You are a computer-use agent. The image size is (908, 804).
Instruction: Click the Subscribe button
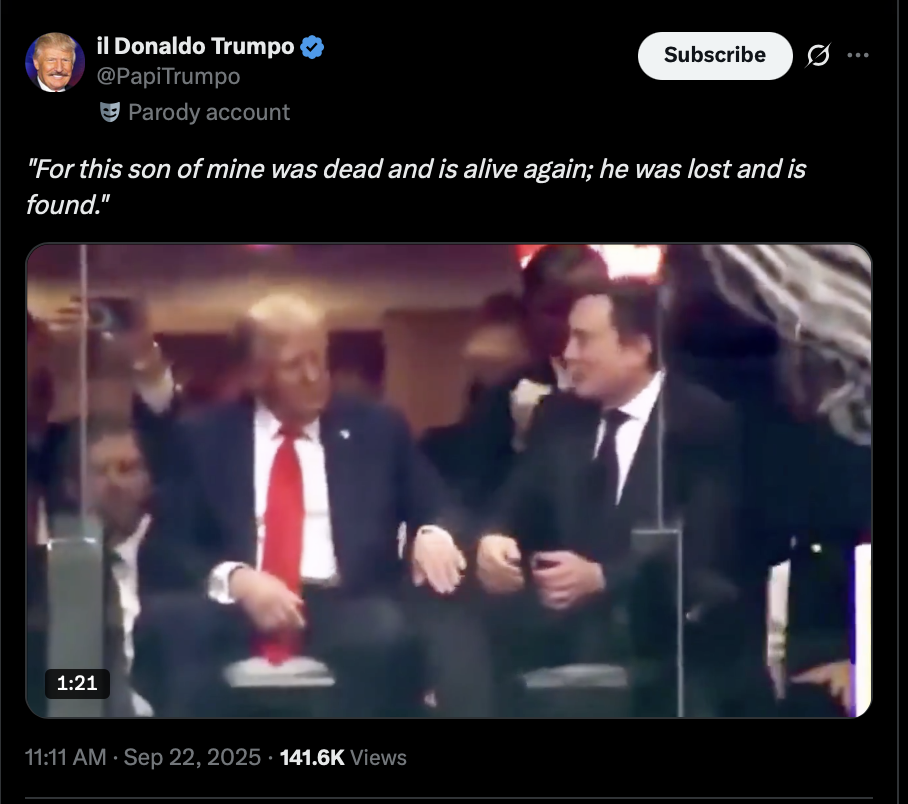pyautogui.click(x=715, y=56)
